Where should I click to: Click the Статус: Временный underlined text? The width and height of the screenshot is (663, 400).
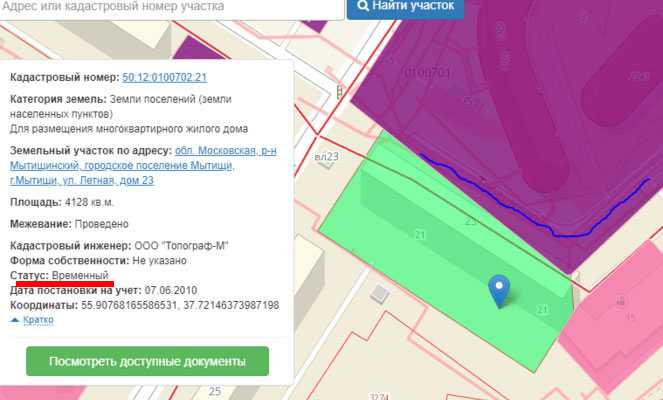[x=59, y=275]
